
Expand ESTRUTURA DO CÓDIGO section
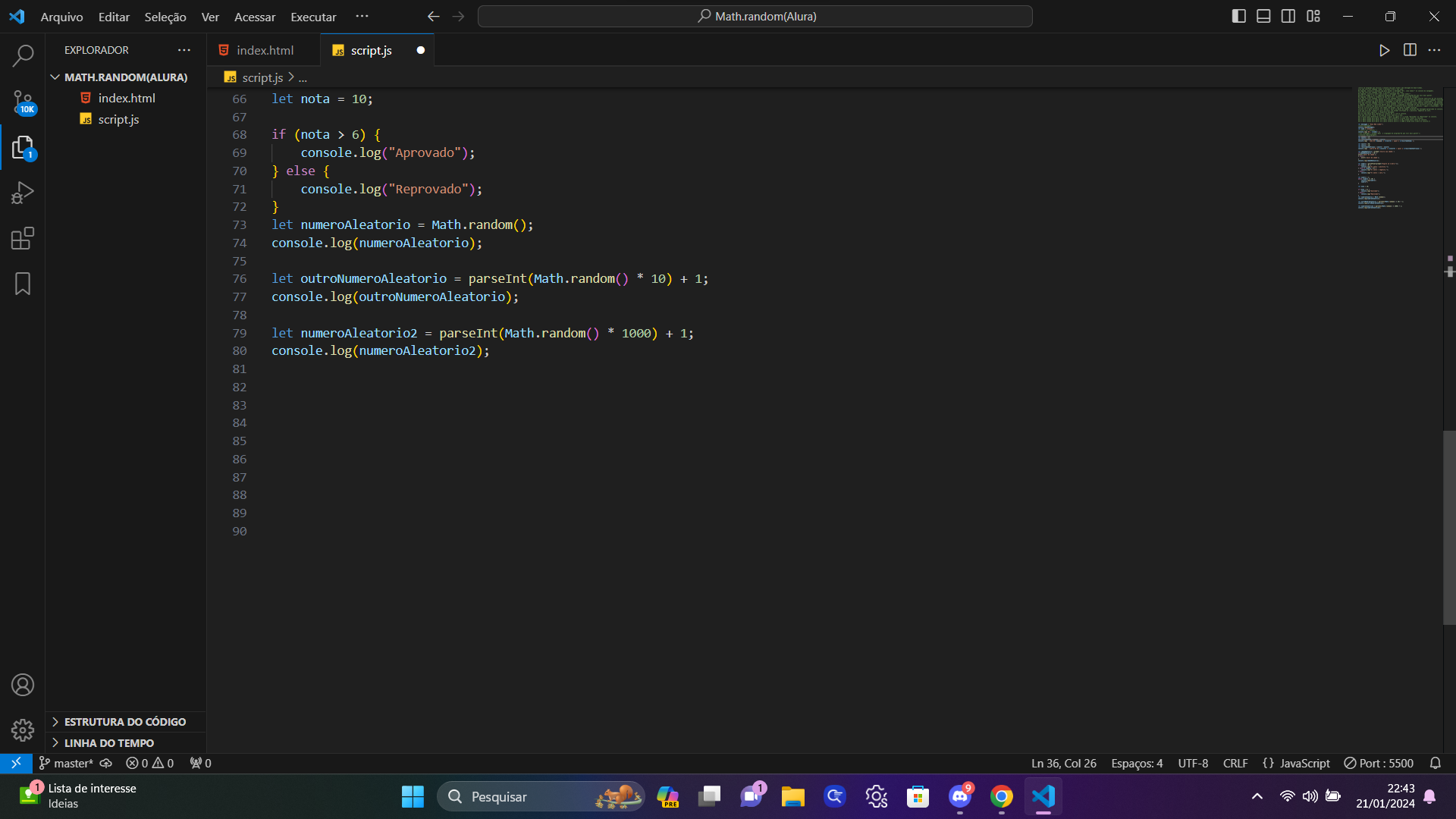pyautogui.click(x=126, y=722)
